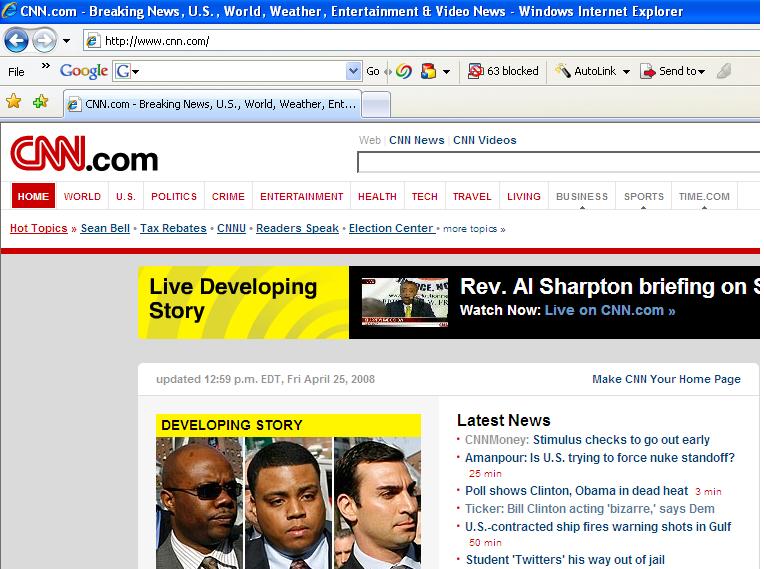Click the Google toolbar bookmarks icon
Viewport: 764px width, 569px height.
pos(428,71)
